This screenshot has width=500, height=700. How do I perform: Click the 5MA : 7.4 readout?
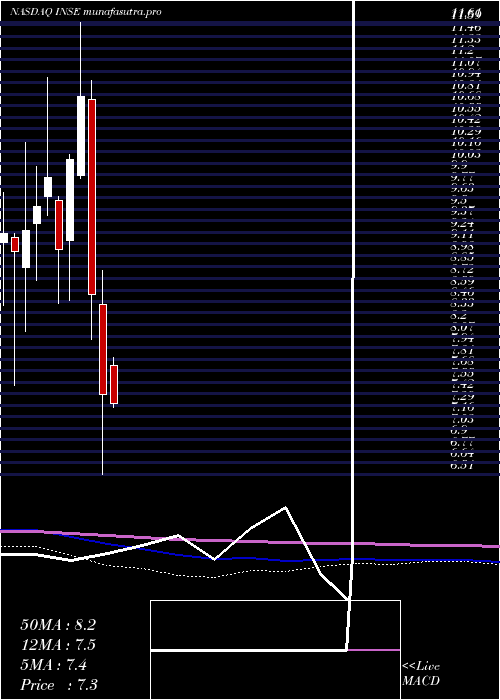point(54,665)
